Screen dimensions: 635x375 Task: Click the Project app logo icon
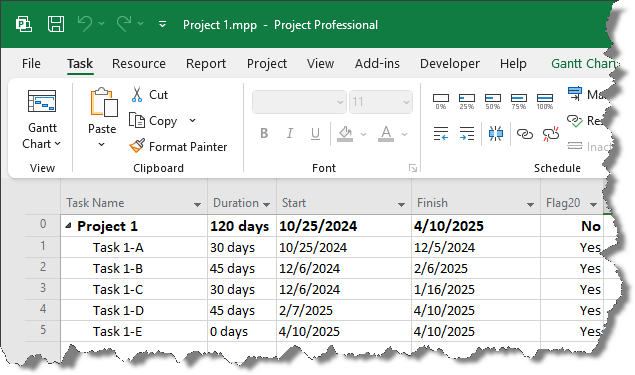[x=23, y=24]
